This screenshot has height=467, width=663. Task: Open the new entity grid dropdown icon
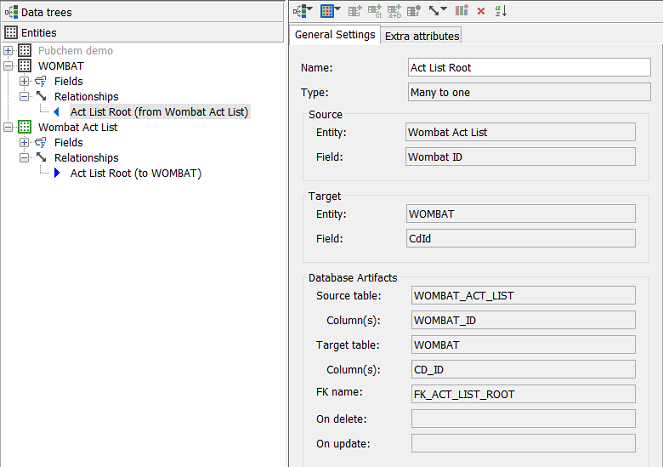[x=329, y=11]
